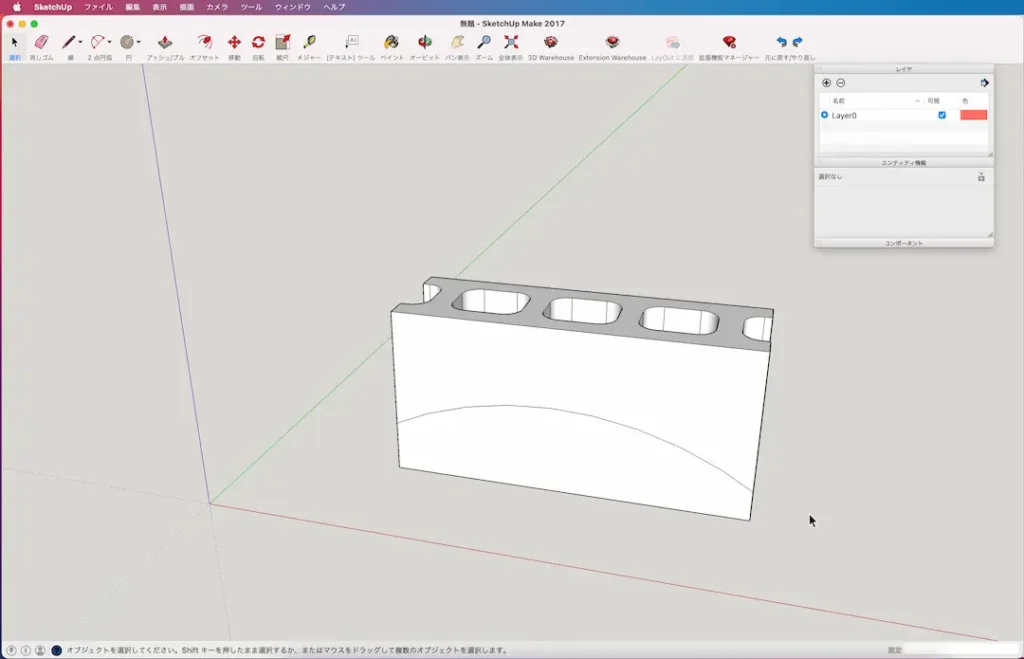This screenshot has width=1024, height=659.
Task: Open the カメラ menu
Action: click(x=217, y=7)
